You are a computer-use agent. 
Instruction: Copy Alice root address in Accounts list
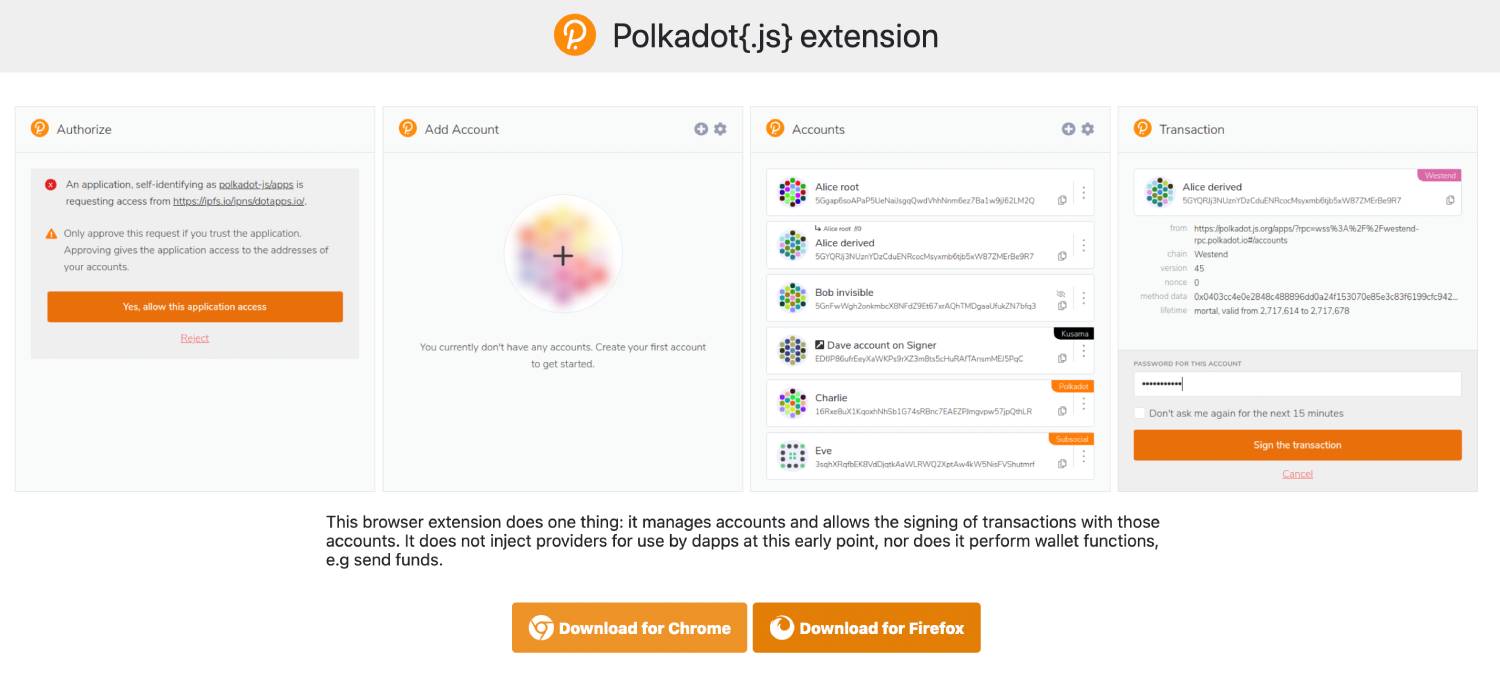(x=1062, y=200)
